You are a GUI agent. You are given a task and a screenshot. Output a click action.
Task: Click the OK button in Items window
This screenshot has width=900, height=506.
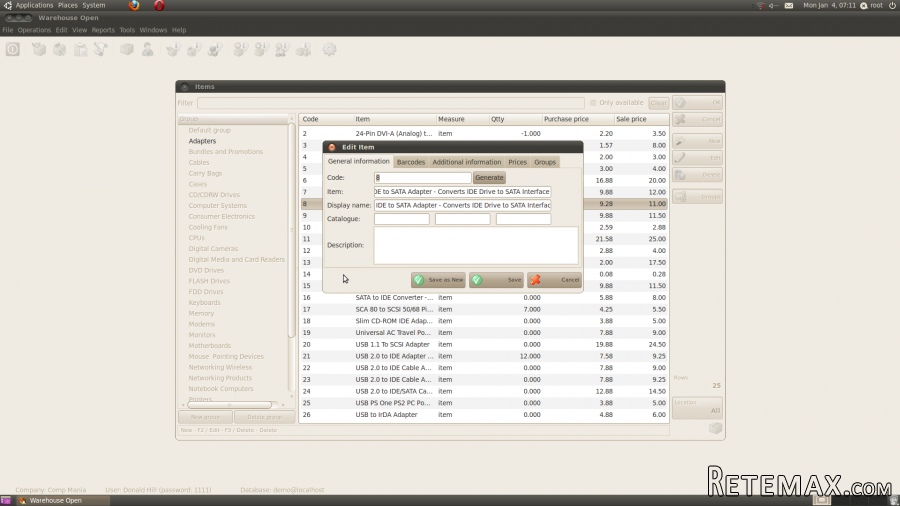coord(697,103)
